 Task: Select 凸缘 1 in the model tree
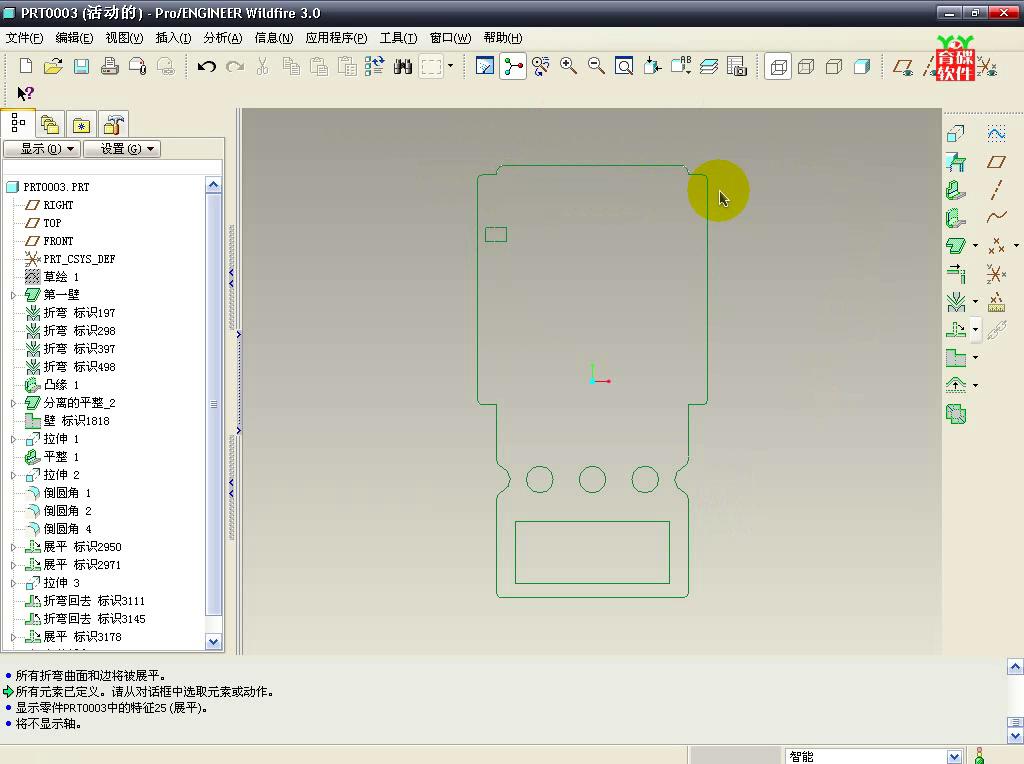pos(61,385)
